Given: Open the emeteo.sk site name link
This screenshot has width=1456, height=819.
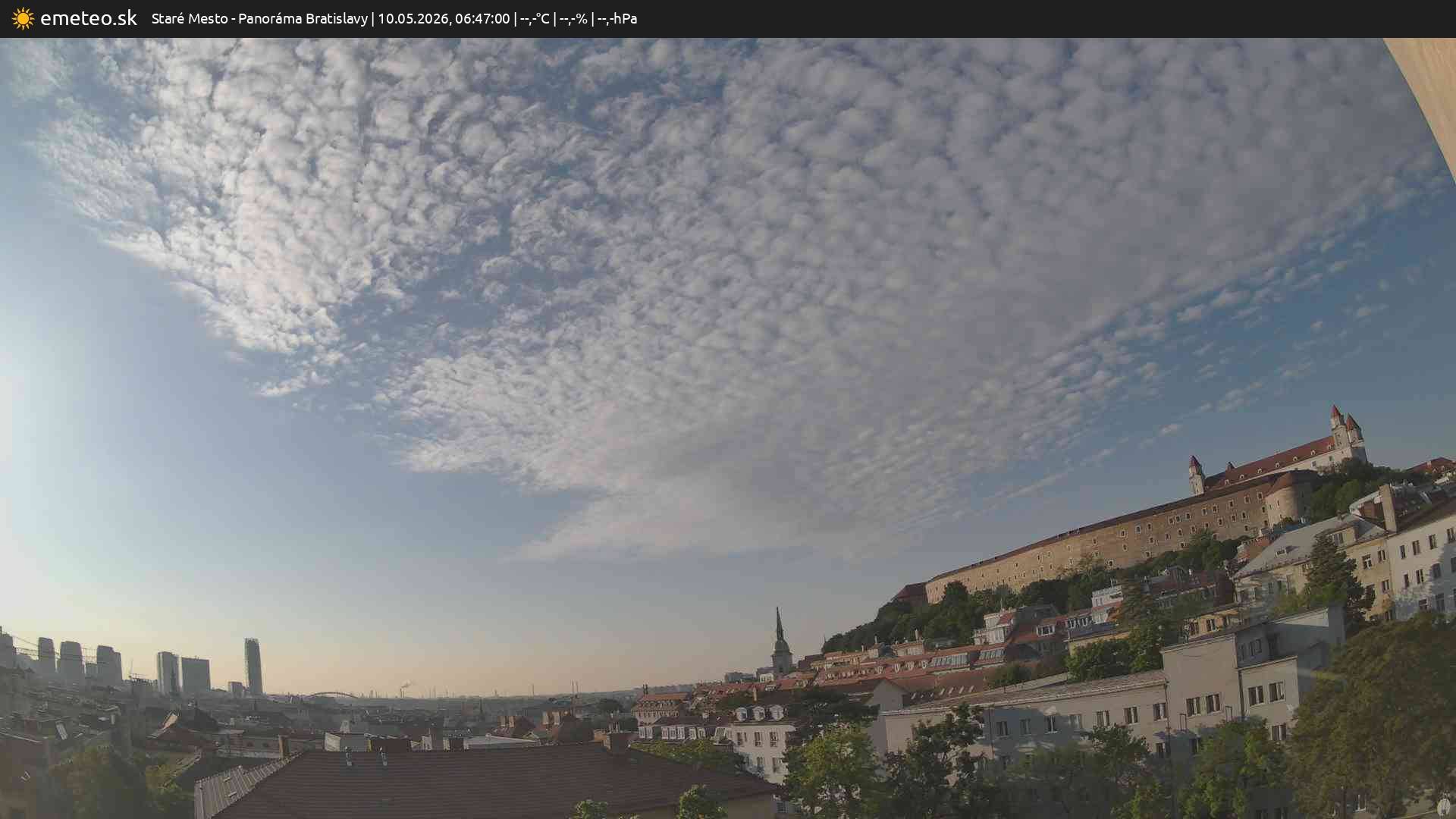Looking at the screenshot, I should point(89,18).
